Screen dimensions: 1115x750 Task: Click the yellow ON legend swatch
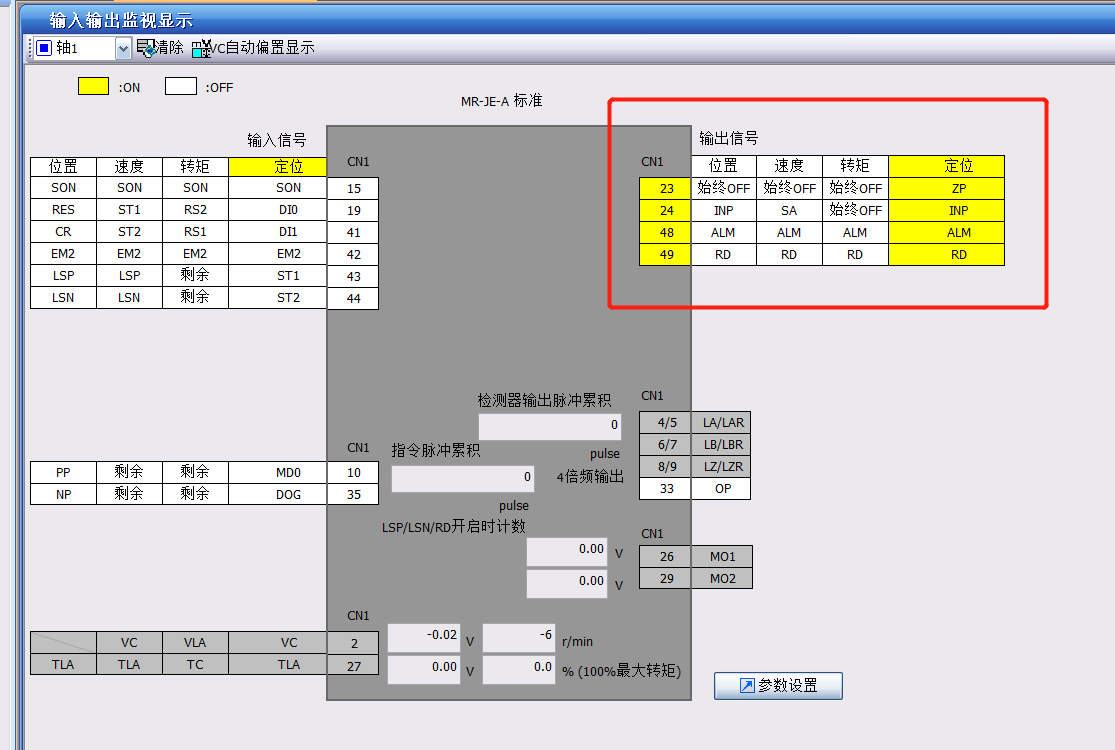[x=93, y=87]
